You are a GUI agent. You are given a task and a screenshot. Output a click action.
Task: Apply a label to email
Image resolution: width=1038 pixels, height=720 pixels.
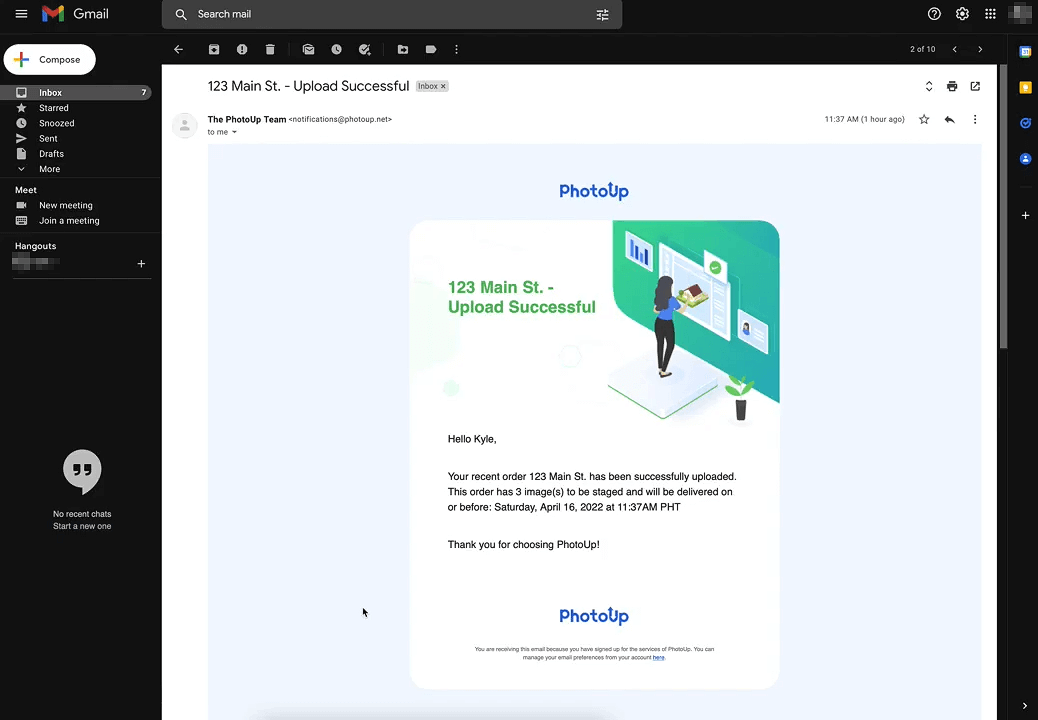coord(431,50)
